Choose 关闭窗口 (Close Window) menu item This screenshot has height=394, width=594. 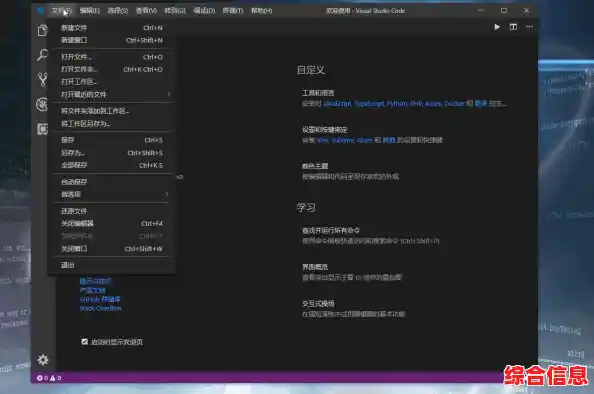tap(111, 249)
